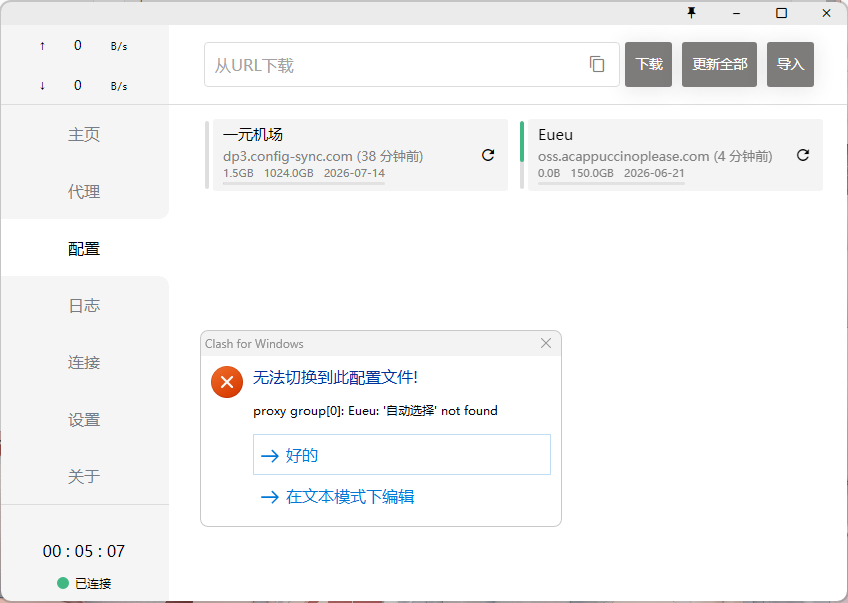Switch to the 代理 tab
Screen dimensions: 848x603
click(84, 191)
